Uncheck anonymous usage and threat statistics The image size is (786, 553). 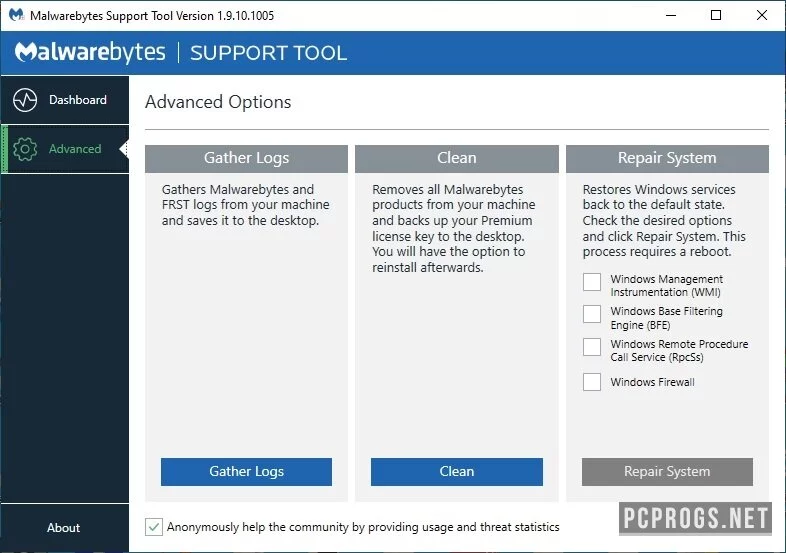tap(154, 527)
